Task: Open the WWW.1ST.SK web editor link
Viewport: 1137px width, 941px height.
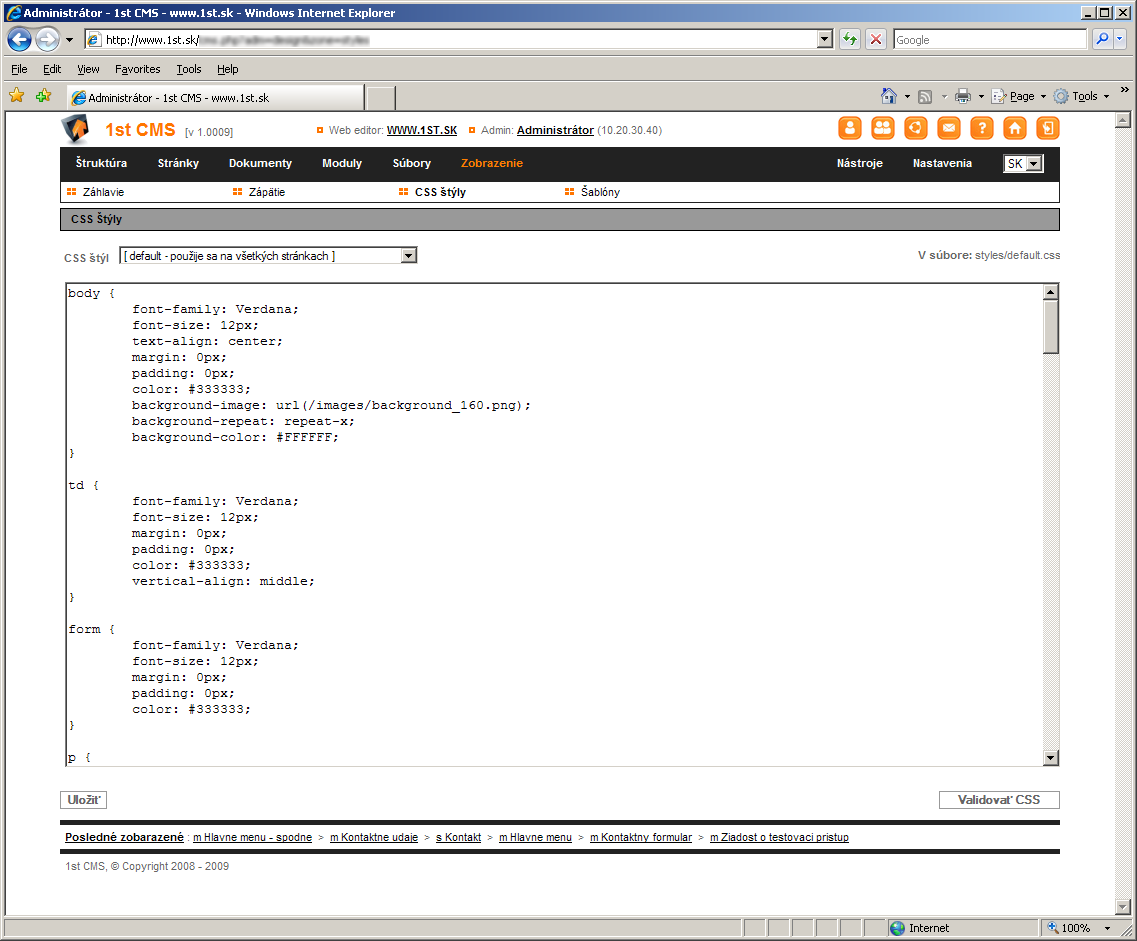Action: click(421, 130)
